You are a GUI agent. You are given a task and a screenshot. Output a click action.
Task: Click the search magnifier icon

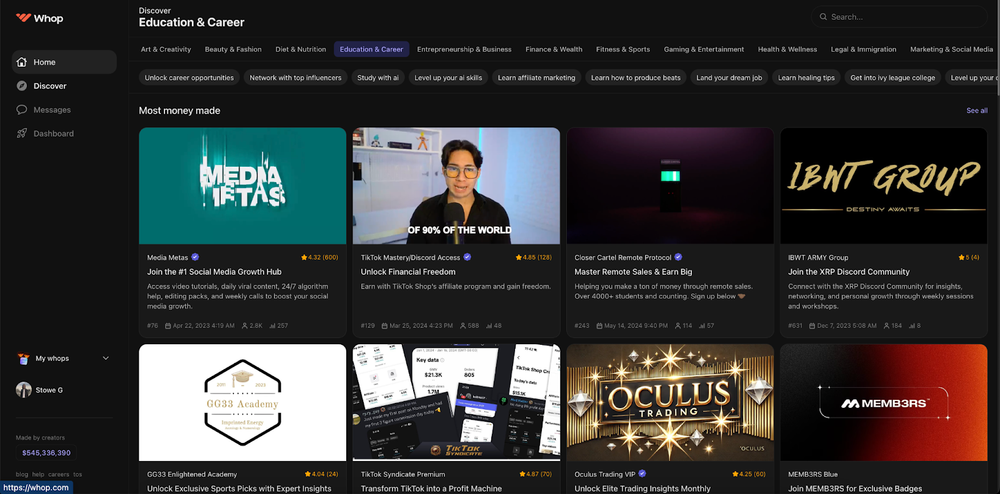pos(823,17)
